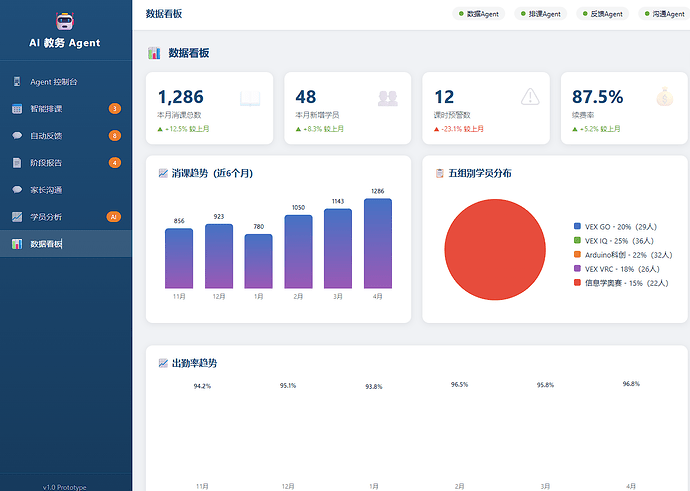Open 学员分析 page
The height and width of the screenshot is (491, 690).
66,217
